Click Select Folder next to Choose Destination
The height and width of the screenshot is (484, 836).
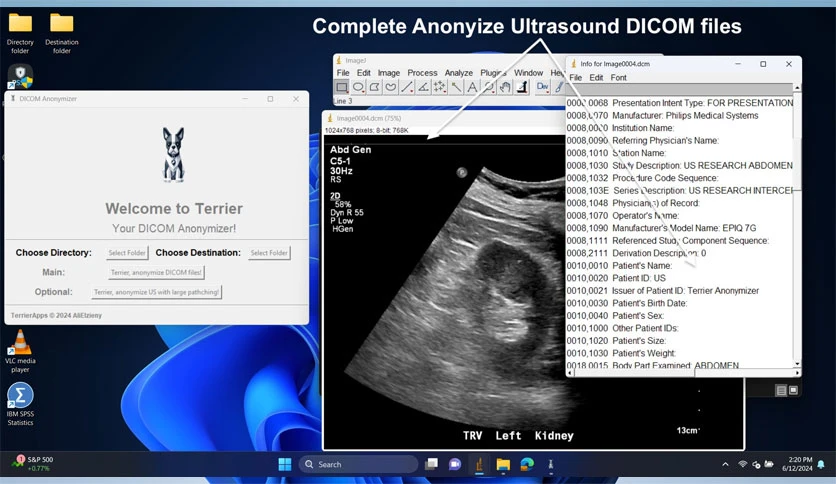(269, 253)
